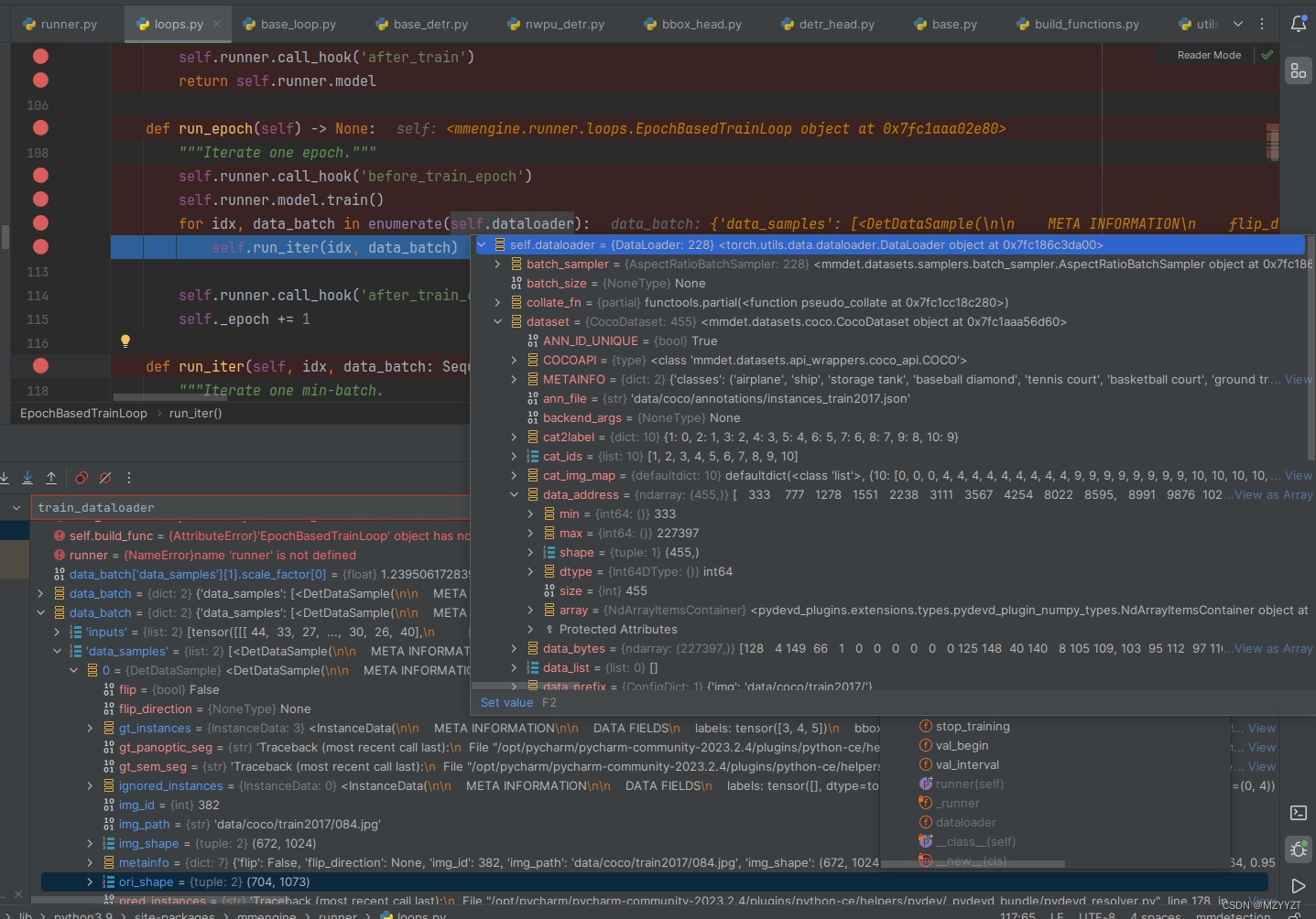Click completion list horizontal scrollbar
The height and width of the screenshot is (919, 1316).
click(x=973, y=863)
